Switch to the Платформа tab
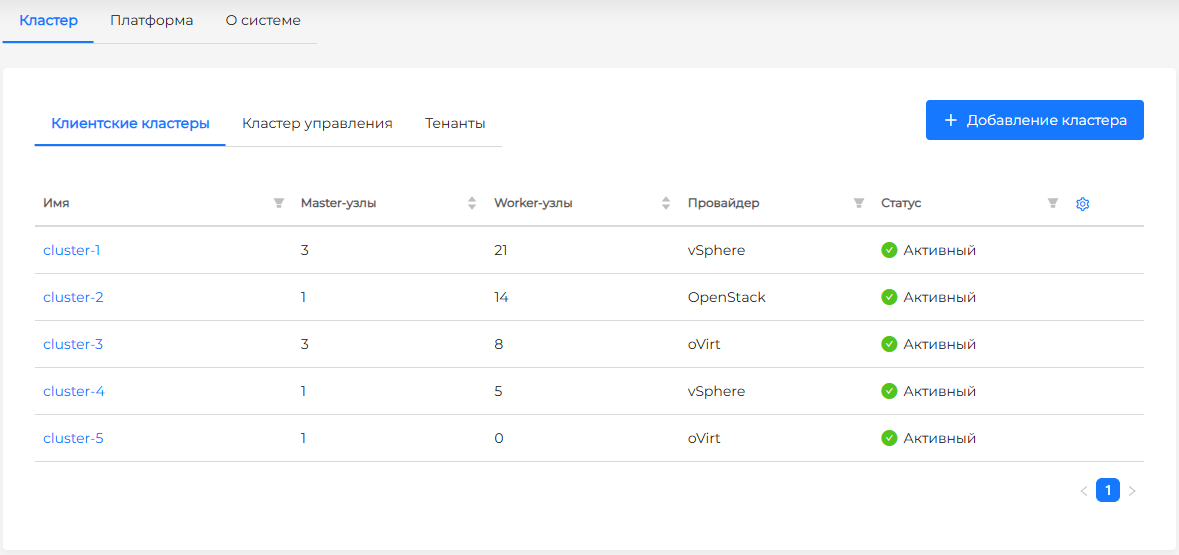 (151, 20)
